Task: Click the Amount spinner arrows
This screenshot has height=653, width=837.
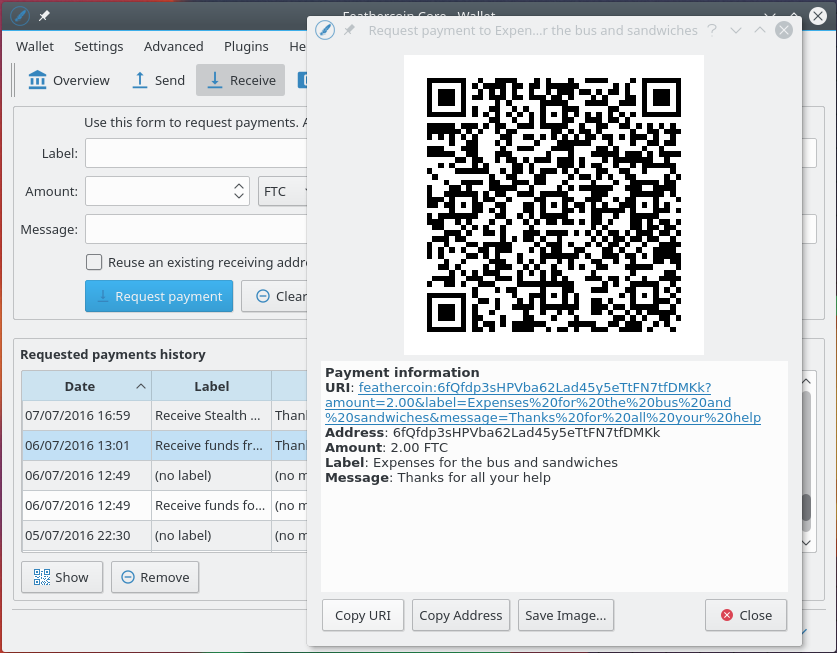Action: point(239,191)
